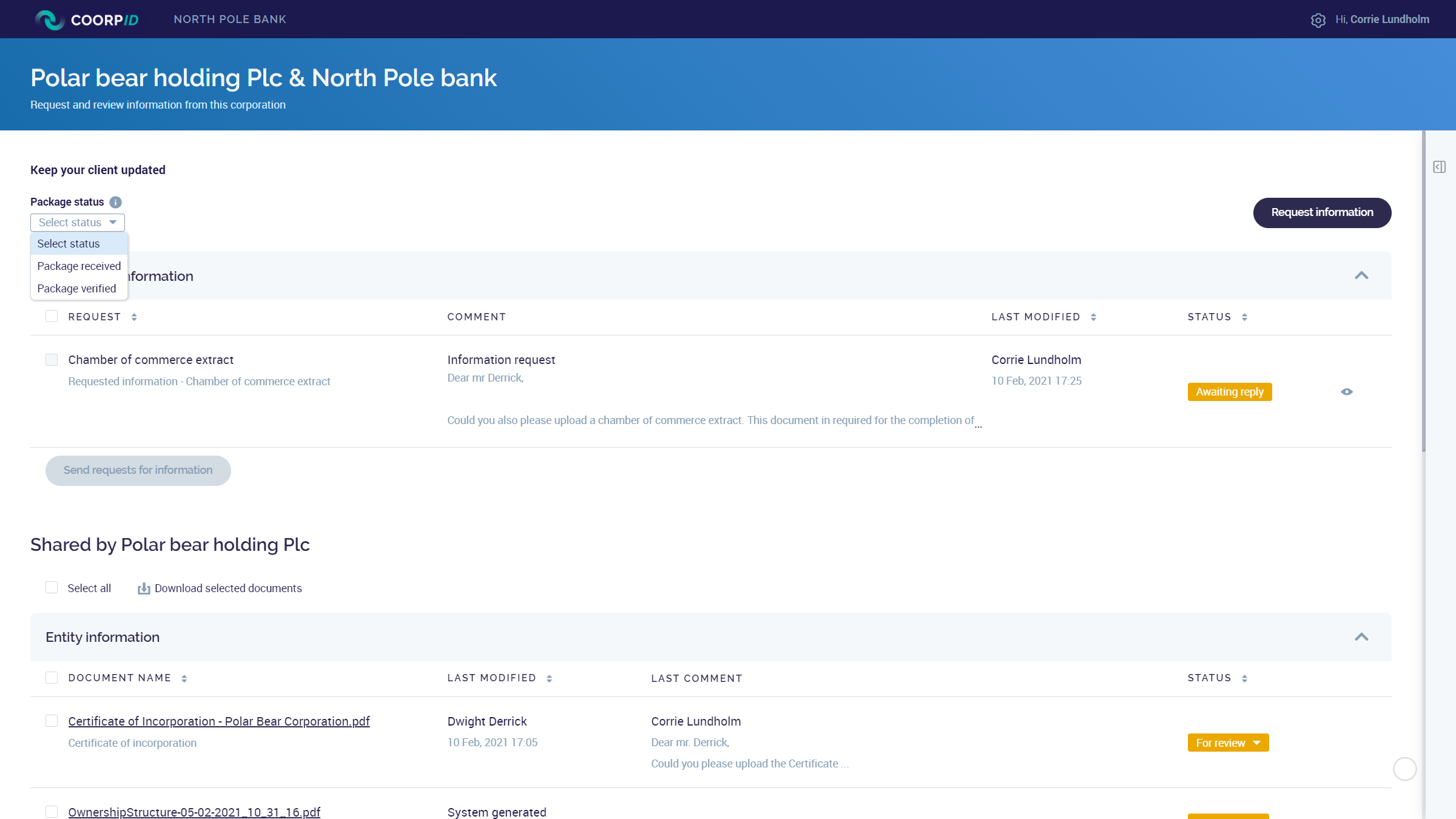This screenshot has width=1456, height=819.
Task: Collapse the Entity information section
Action: tap(1361, 637)
